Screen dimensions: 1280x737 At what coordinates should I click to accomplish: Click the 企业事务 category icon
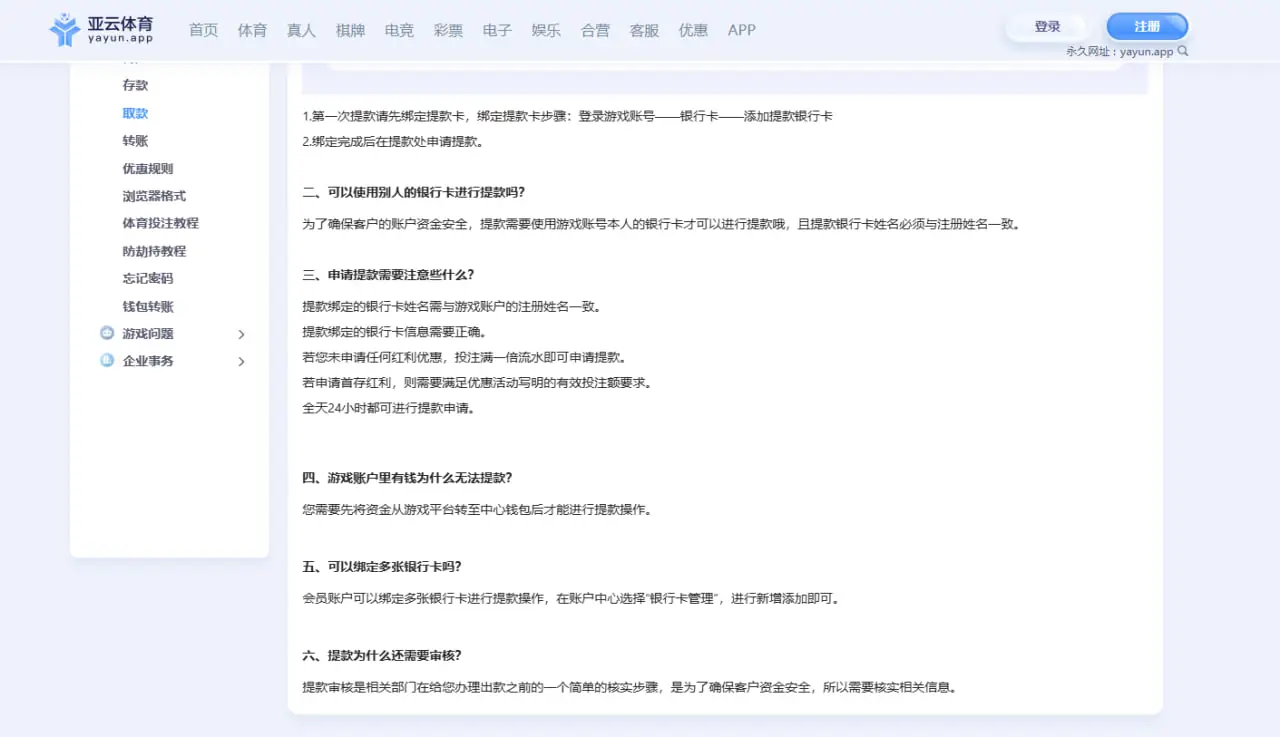107,360
